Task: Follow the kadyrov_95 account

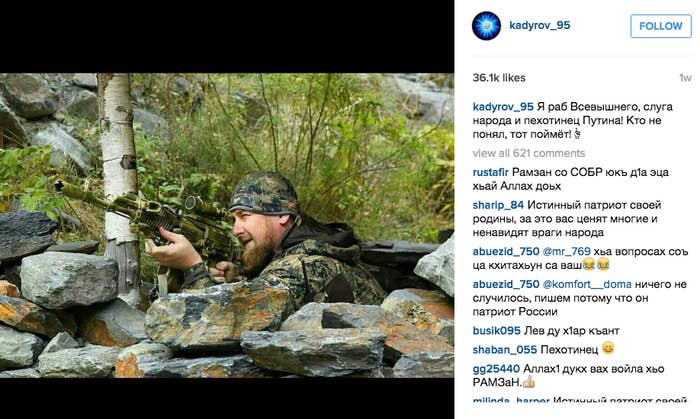Action: pos(661,26)
